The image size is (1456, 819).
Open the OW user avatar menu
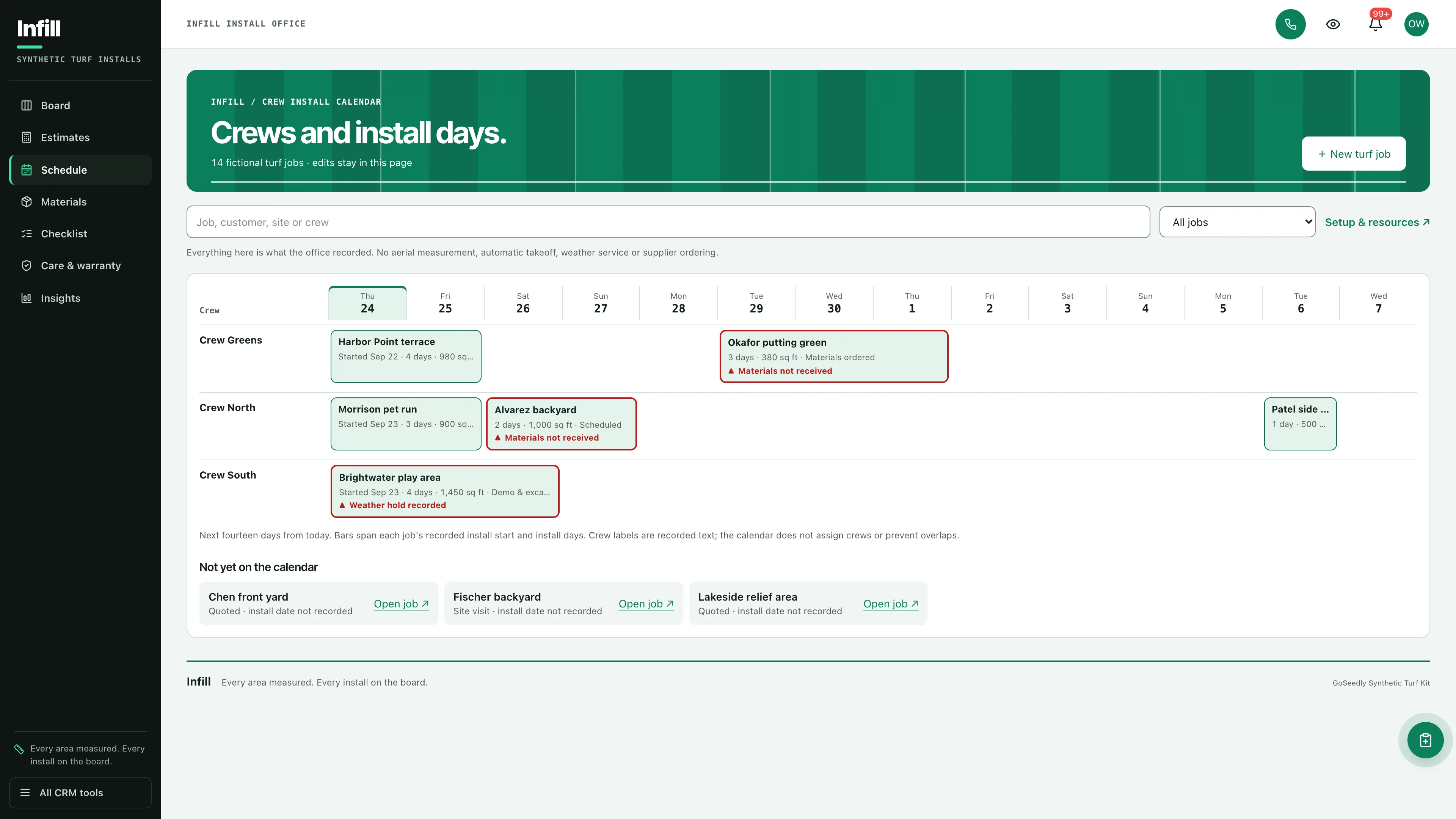click(x=1417, y=24)
